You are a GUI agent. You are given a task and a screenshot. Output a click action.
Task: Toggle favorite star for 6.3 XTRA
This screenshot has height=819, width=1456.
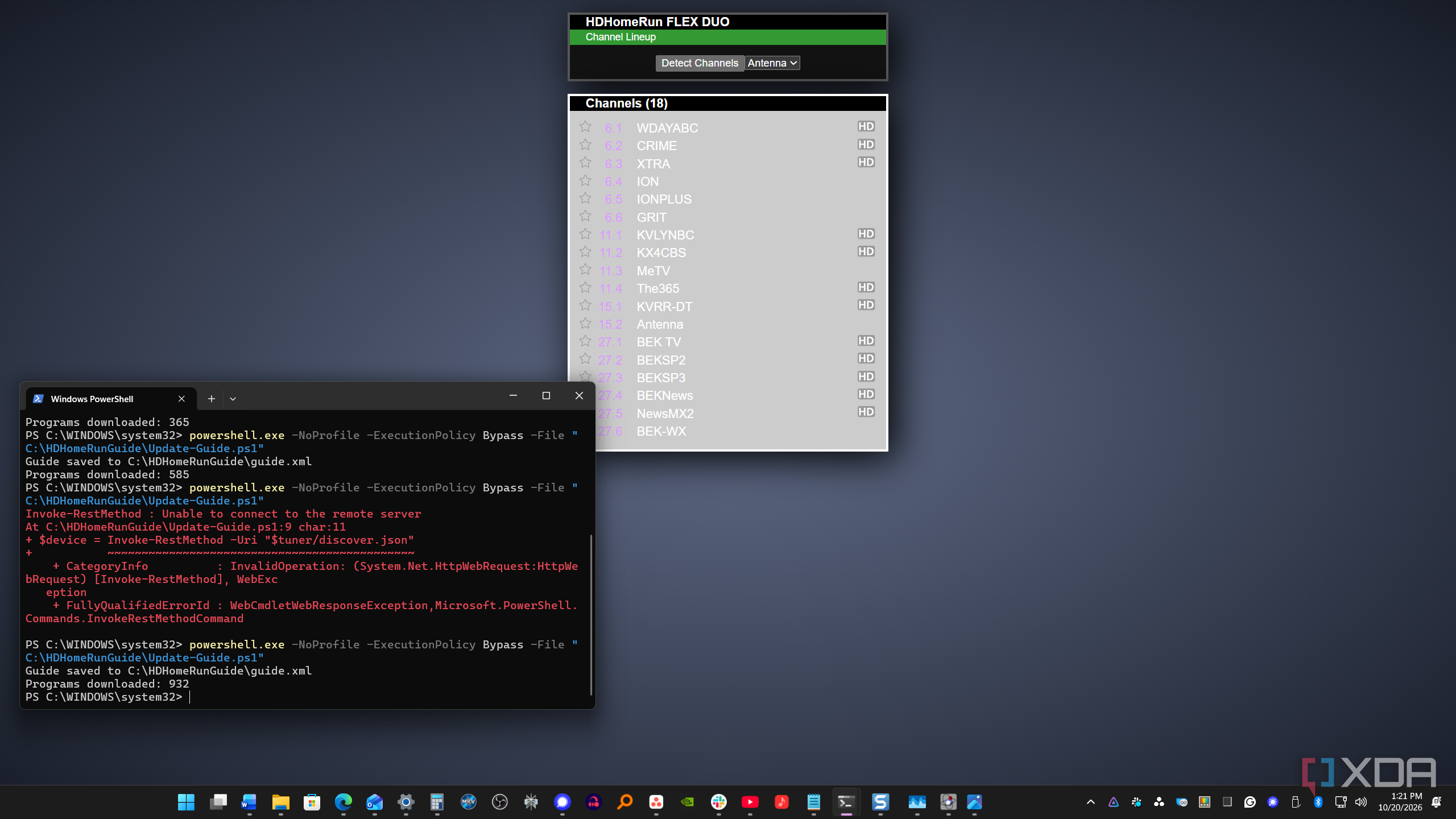click(585, 163)
